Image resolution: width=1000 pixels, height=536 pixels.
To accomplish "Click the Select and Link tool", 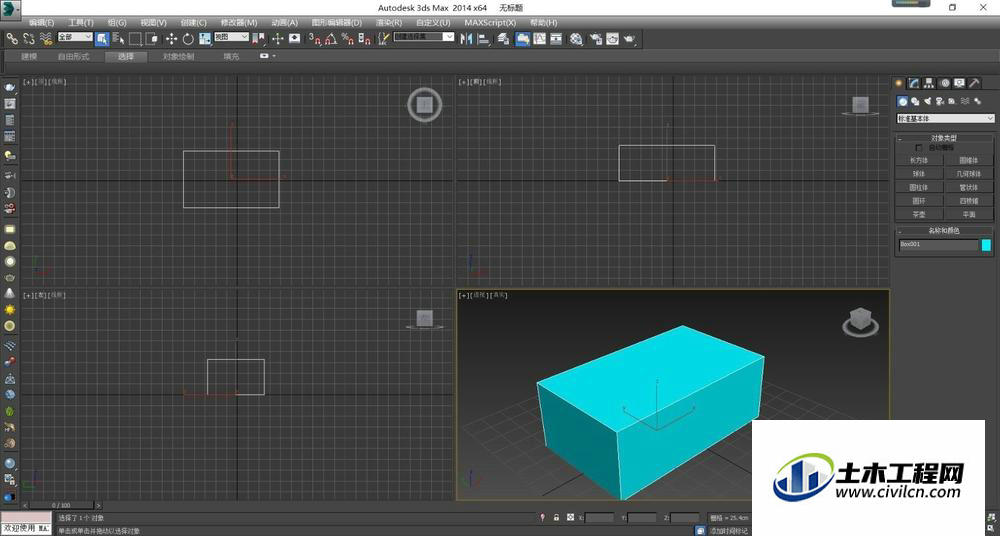I will click(11, 39).
